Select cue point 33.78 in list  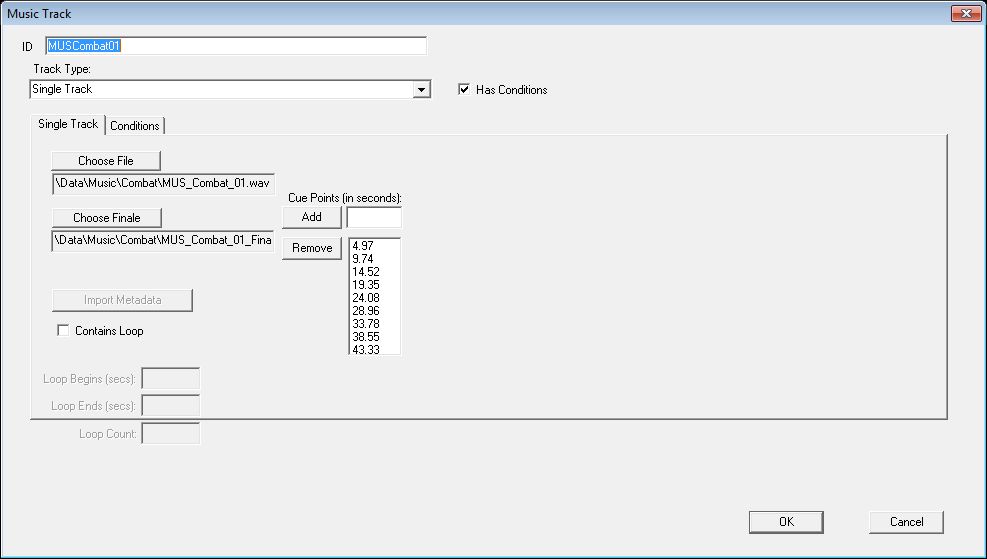click(x=375, y=324)
